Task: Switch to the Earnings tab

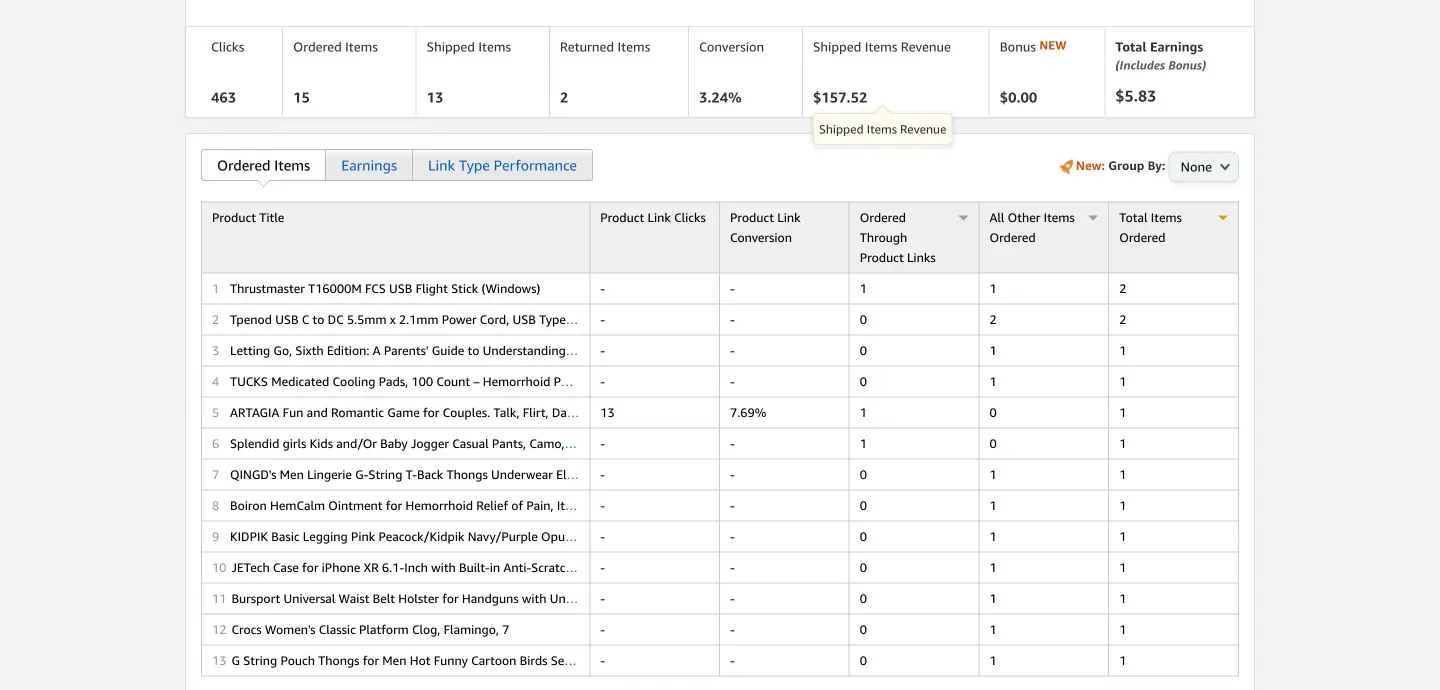Action: (x=369, y=166)
